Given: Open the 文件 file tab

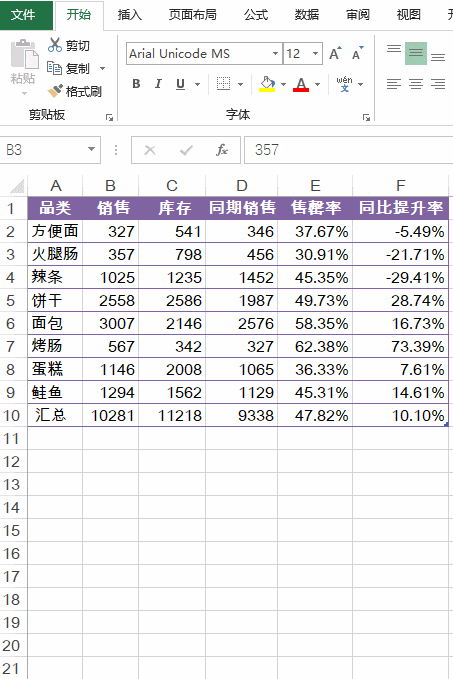Looking at the screenshot, I should (x=23, y=15).
